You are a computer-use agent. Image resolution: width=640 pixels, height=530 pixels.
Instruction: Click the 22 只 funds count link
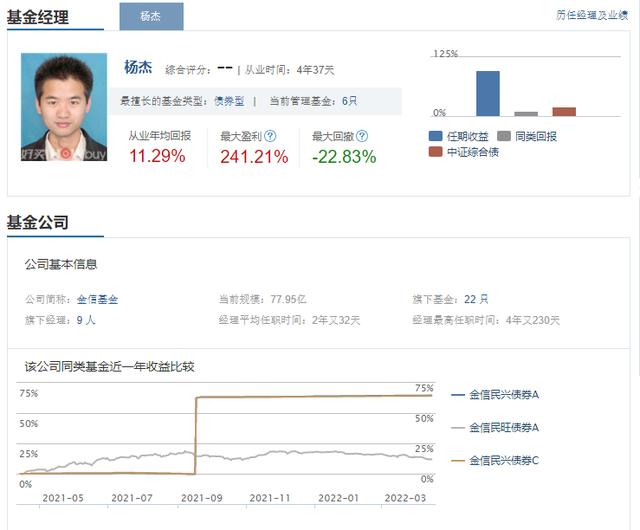pyautogui.click(x=476, y=299)
